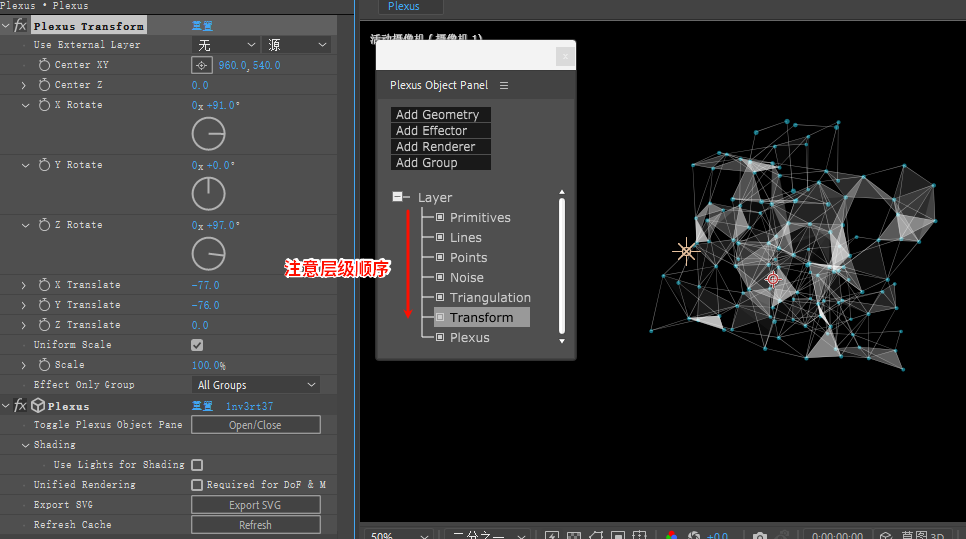Open the Effect Only Group dropdown
The image size is (966, 539).
point(256,384)
